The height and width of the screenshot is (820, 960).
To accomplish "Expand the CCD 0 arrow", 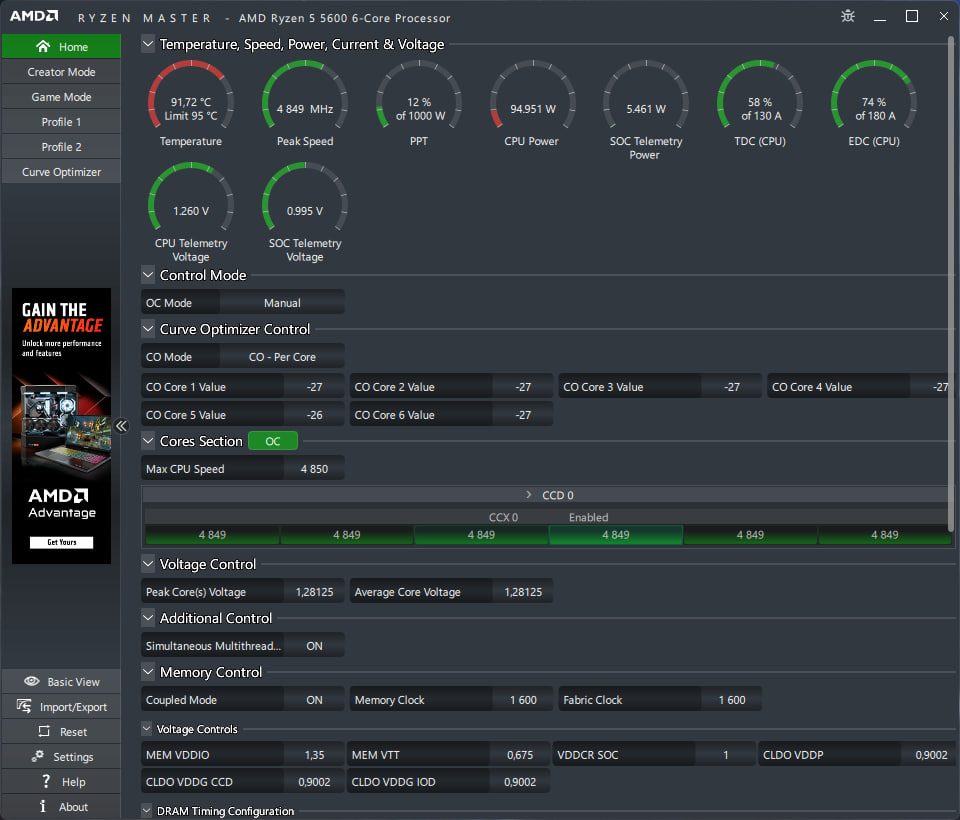I will pos(529,494).
